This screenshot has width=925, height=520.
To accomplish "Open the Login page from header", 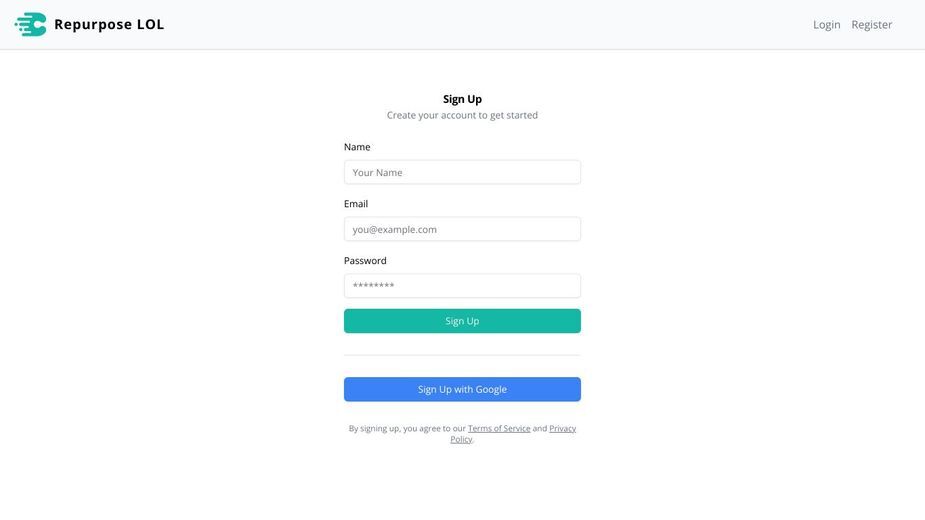I will (826, 25).
